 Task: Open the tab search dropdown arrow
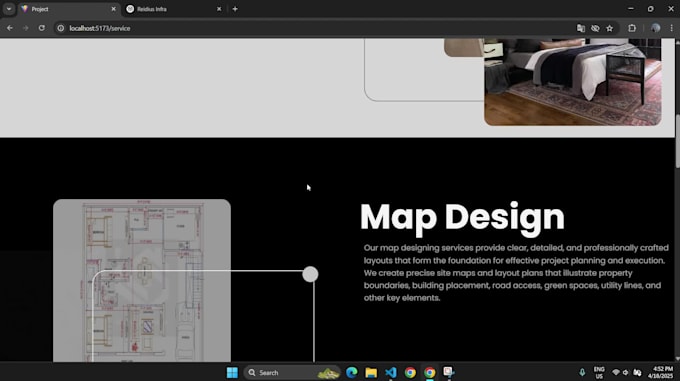[9, 9]
